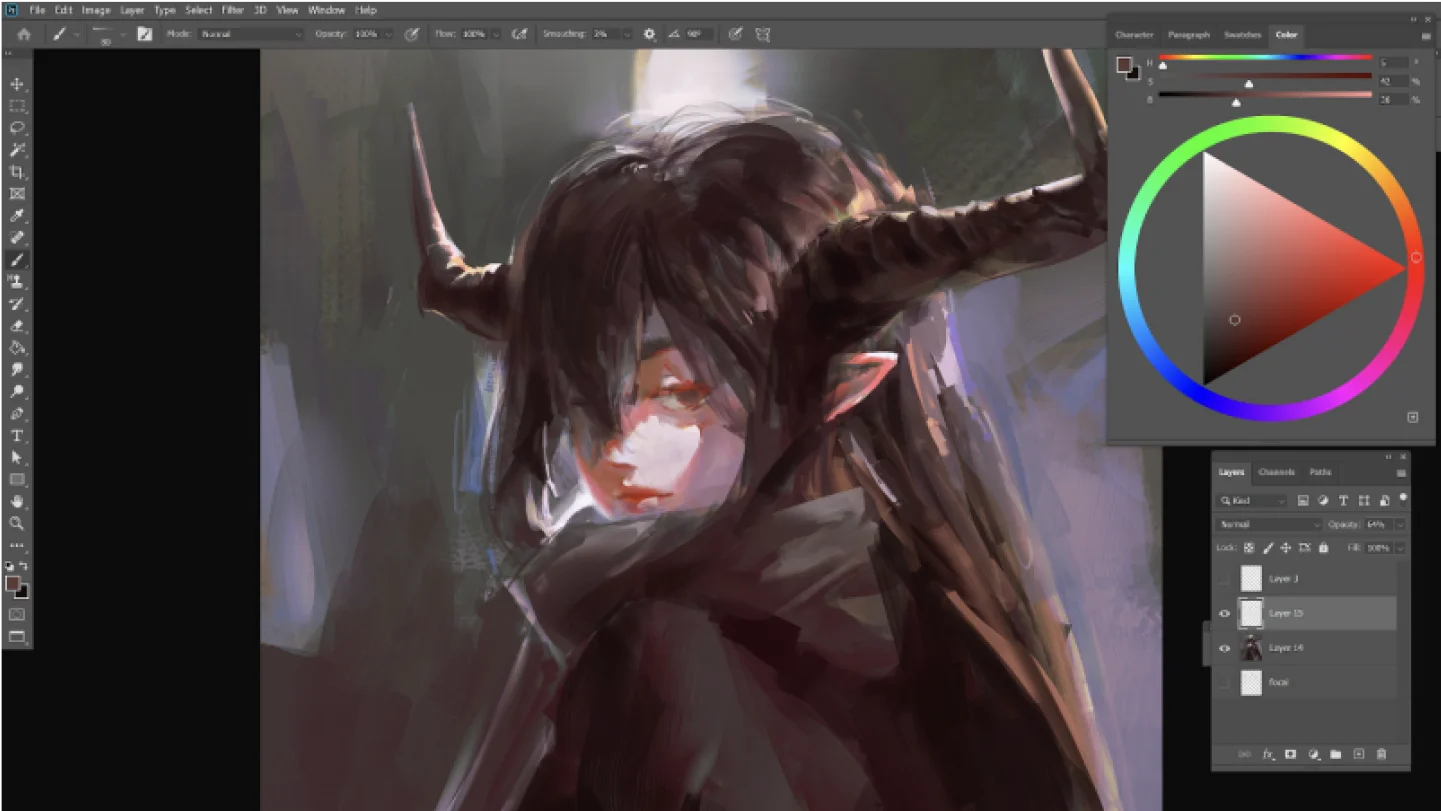
Task: Select the Paint Bucket tool
Action: click(17, 348)
